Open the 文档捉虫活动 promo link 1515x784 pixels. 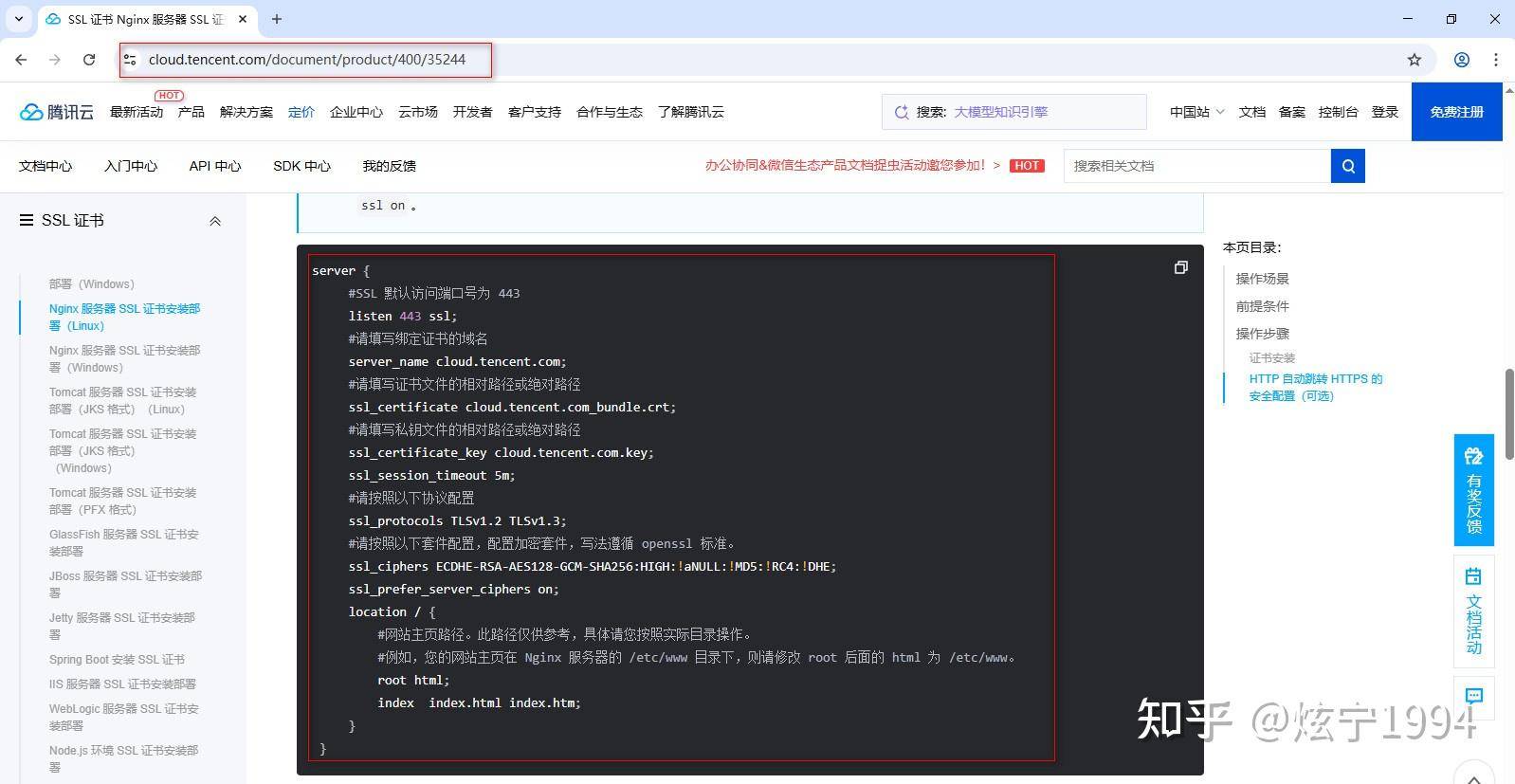pyautogui.click(x=852, y=165)
